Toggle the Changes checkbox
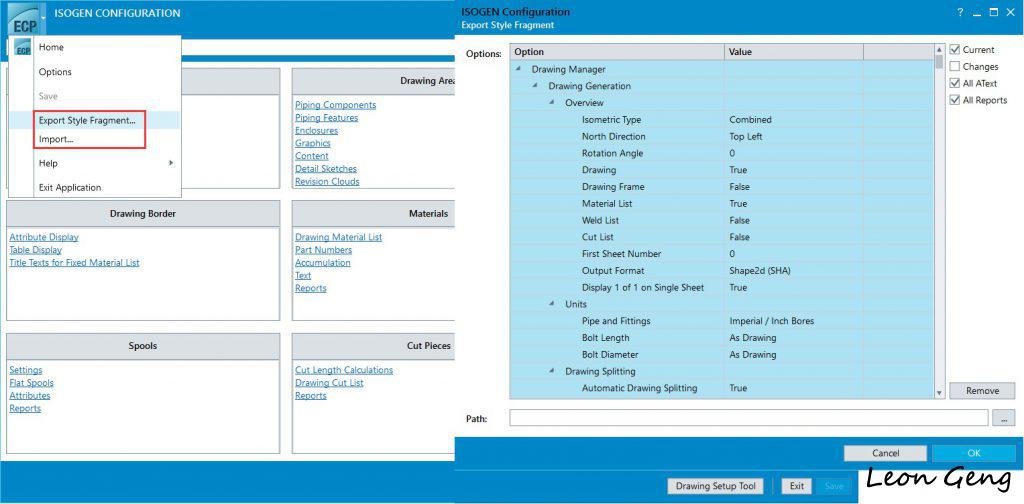The width and height of the screenshot is (1024, 504). pyautogui.click(x=955, y=67)
